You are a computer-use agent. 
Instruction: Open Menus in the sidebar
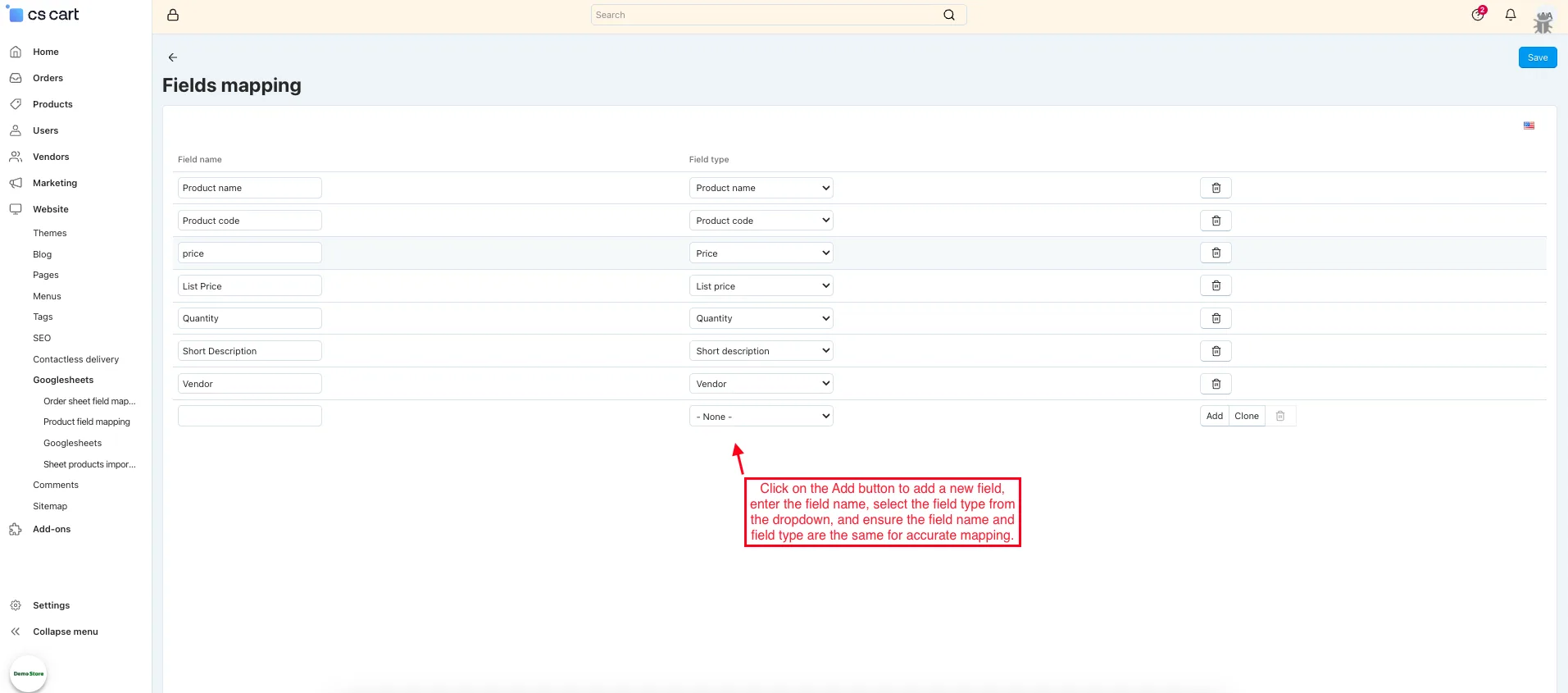pos(47,296)
